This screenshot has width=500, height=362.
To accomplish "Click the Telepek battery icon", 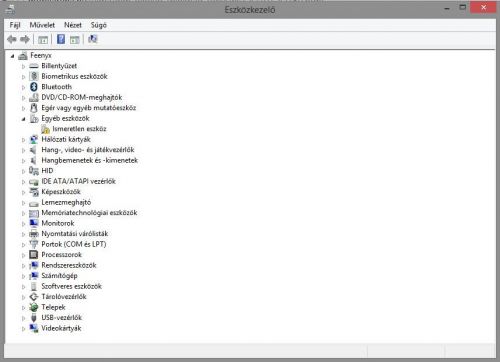I will (x=34, y=307).
